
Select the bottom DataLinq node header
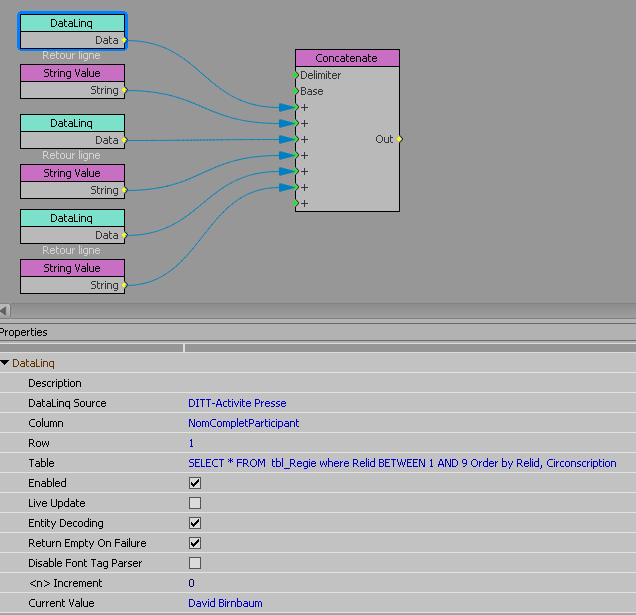click(72, 218)
